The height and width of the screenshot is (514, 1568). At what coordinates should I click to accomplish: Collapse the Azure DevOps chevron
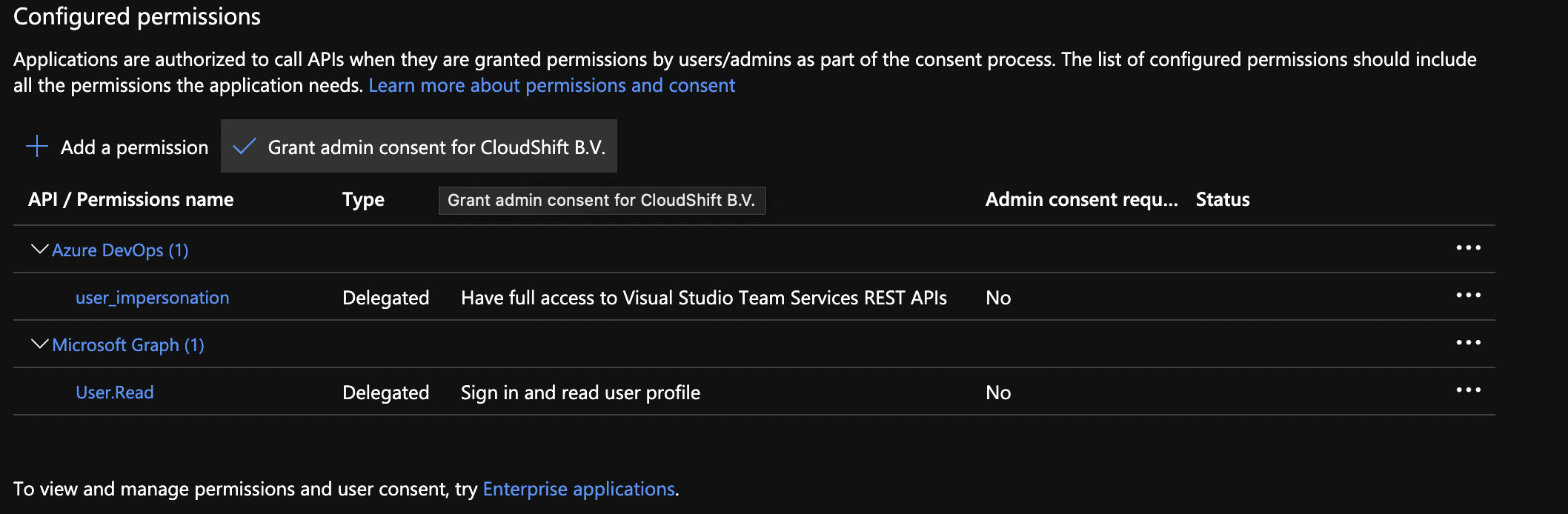[39, 250]
